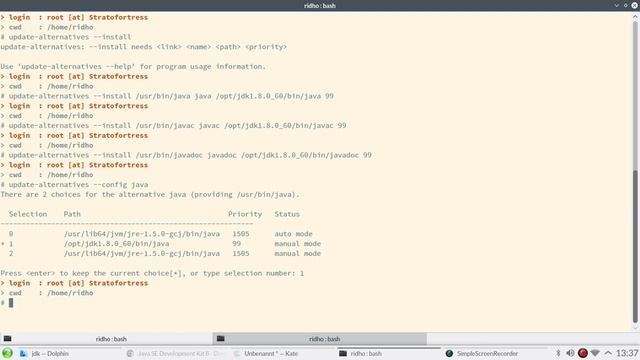
Task: Click the terminal cursor at the prompt
Action: click(11, 302)
